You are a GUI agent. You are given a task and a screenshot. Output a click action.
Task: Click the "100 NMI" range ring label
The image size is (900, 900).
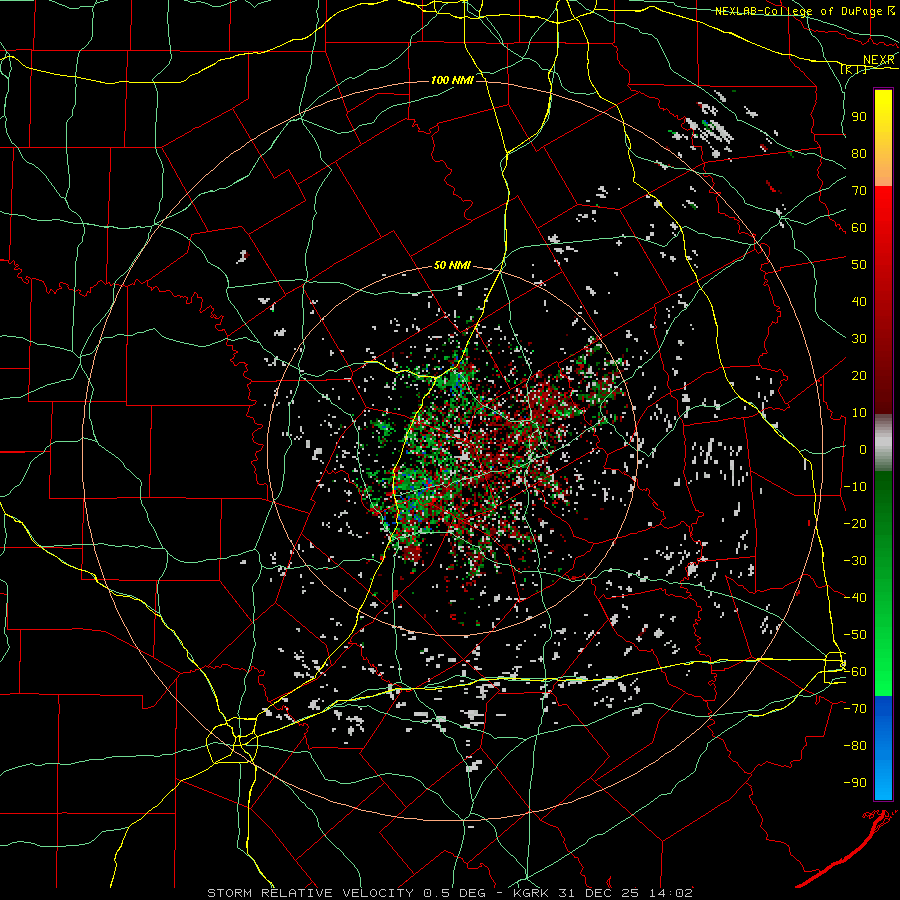[x=452, y=80]
